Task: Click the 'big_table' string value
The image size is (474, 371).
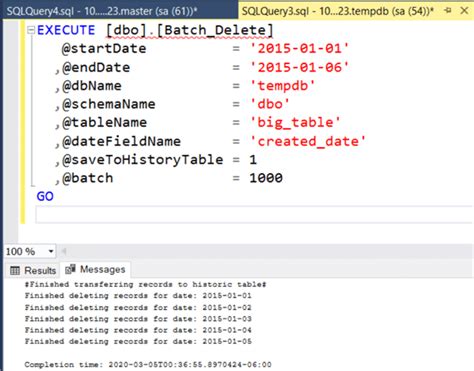Action: pos(295,123)
